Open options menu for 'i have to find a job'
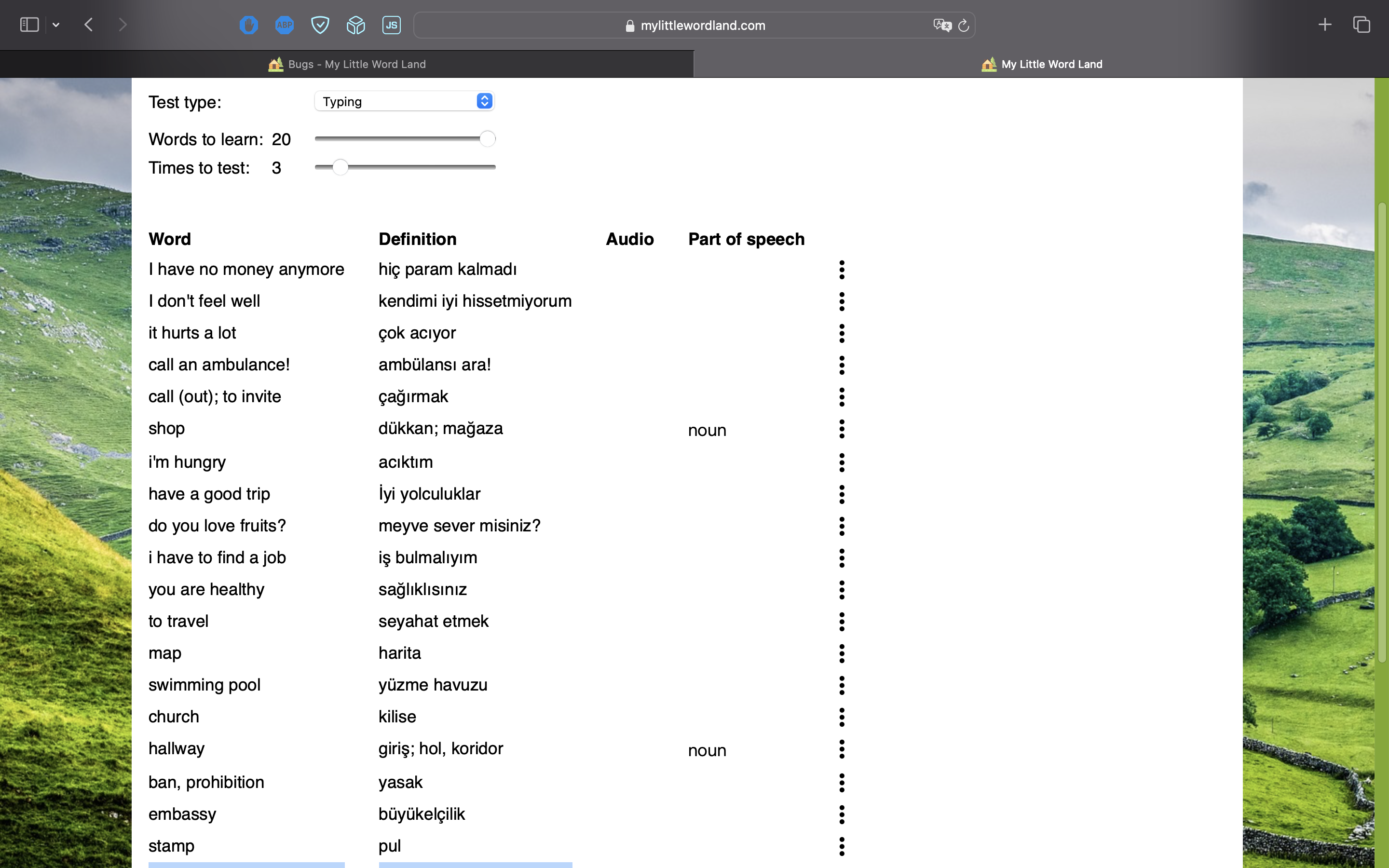This screenshot has width=1389, height=868. (x=842, y=558)
